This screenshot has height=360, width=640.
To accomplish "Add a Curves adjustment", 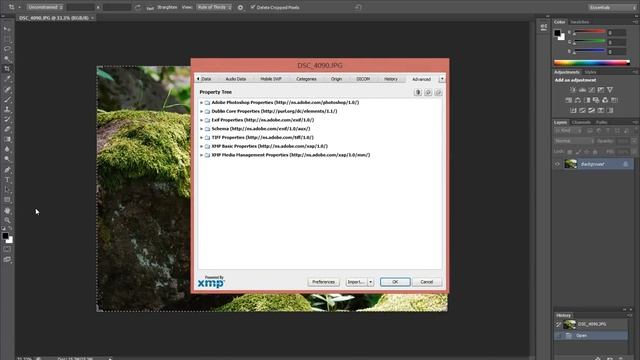I will click(x=592, y=90).
